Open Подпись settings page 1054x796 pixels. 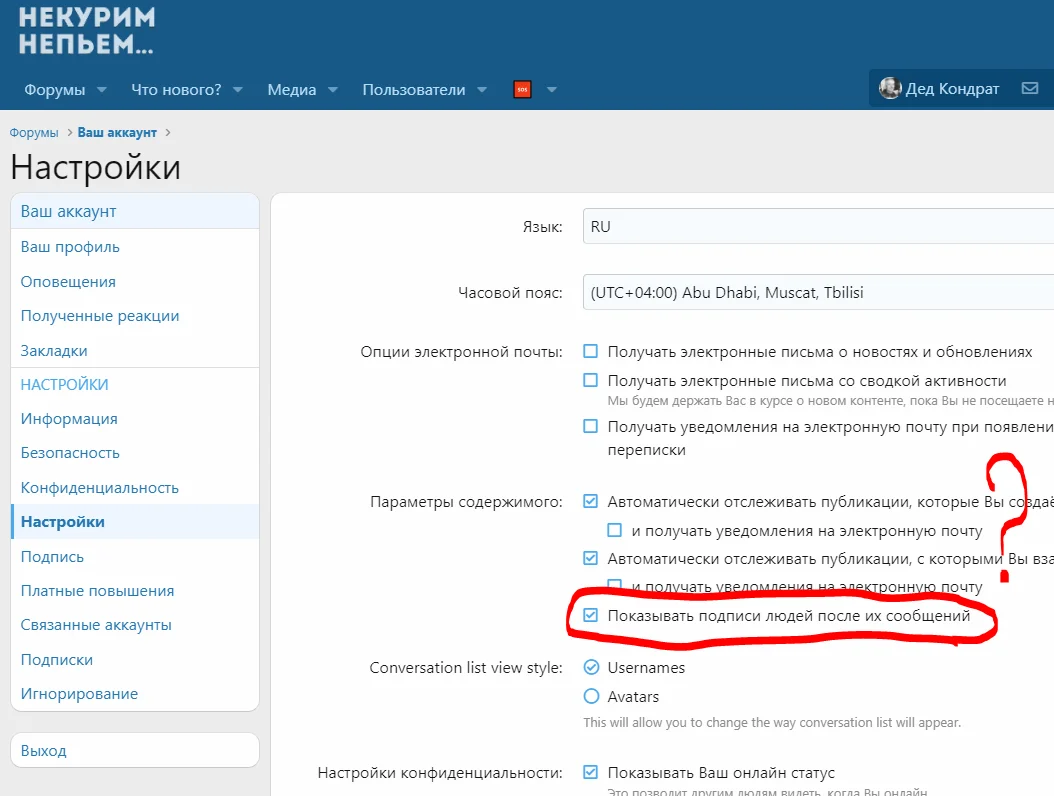coord(135,557)
